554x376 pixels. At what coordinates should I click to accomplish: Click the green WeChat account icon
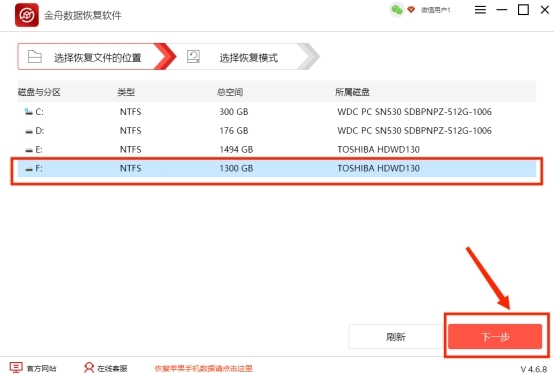tap(397, 10)
